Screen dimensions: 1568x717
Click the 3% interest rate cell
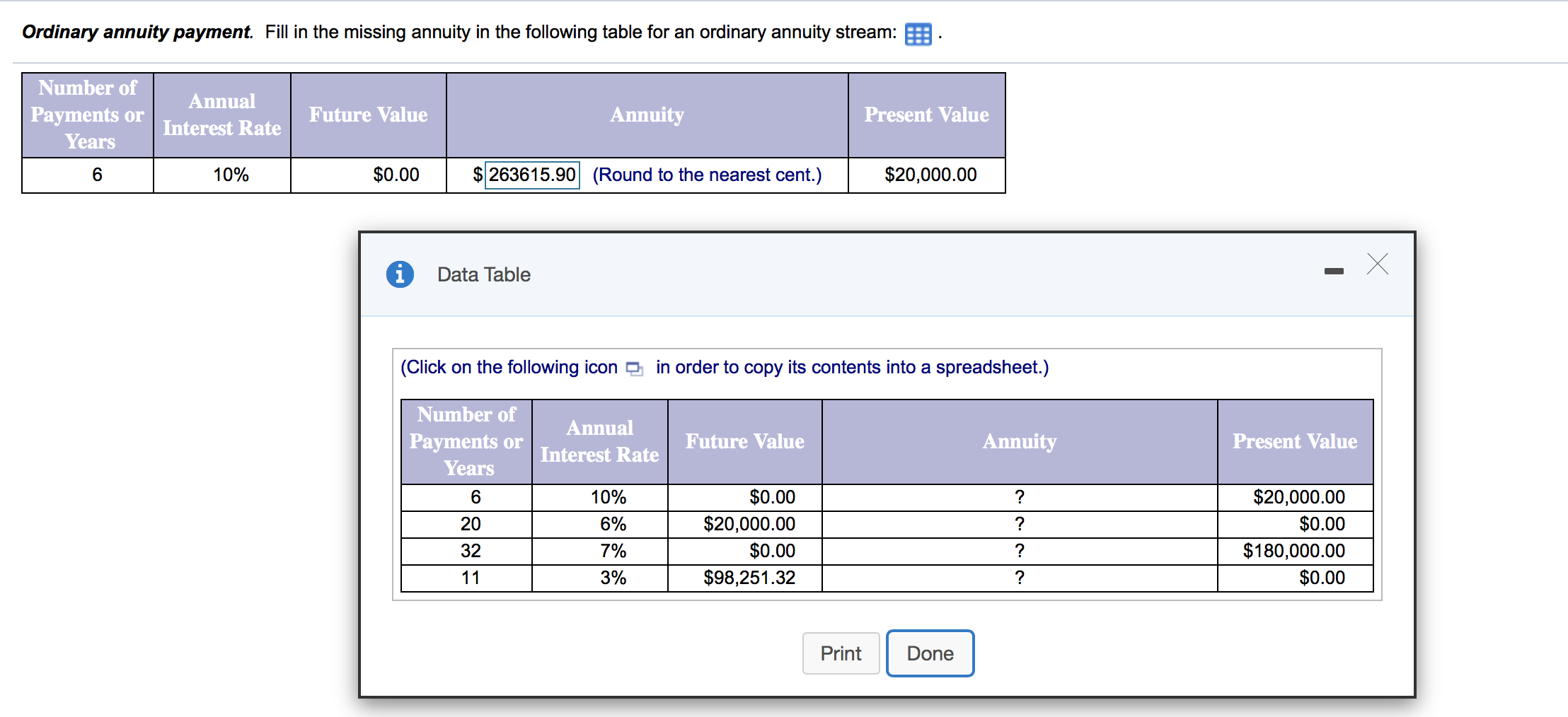coord(613,578)
